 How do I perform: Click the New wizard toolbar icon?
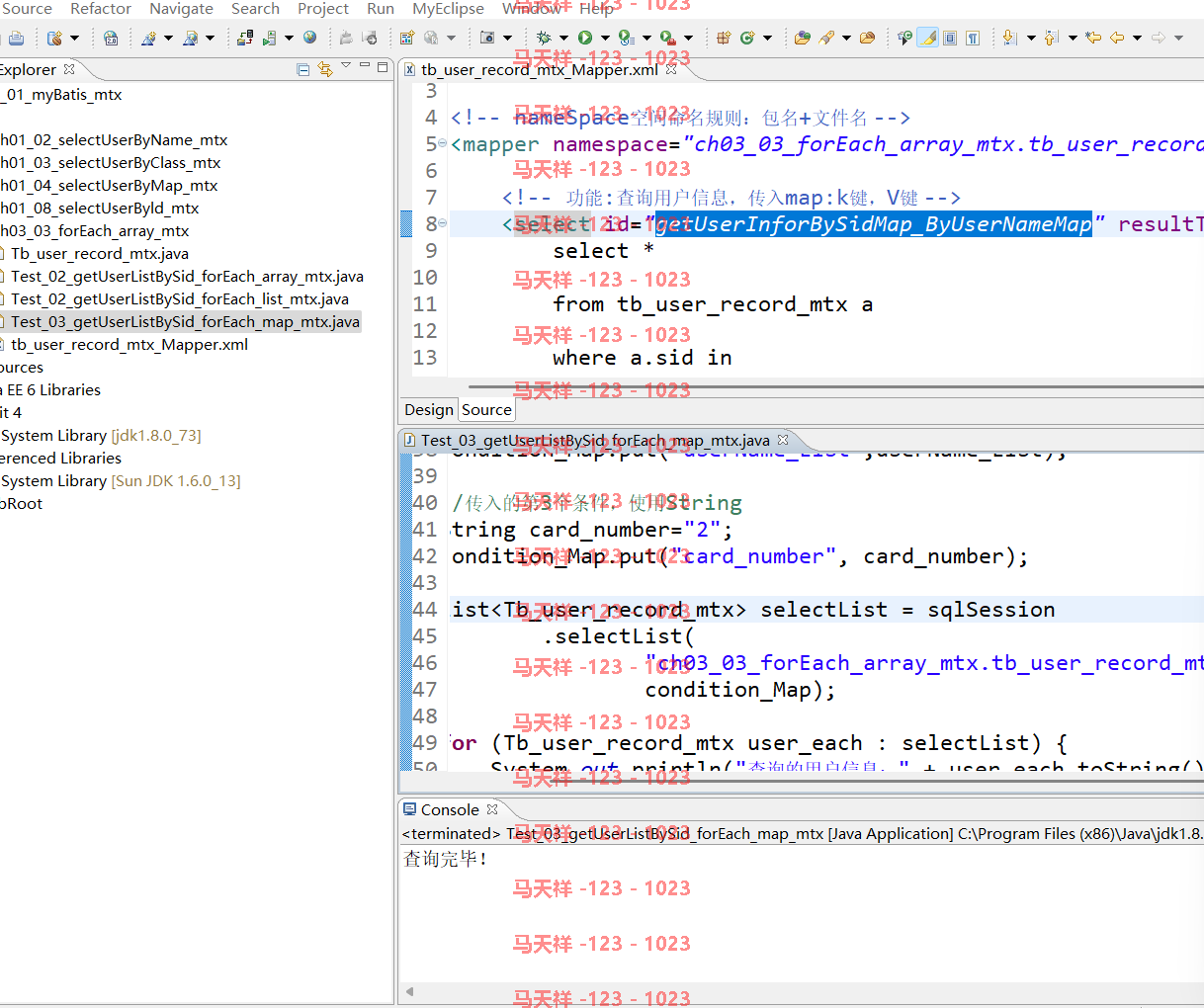pyautogui.click(x=55, y=38)
